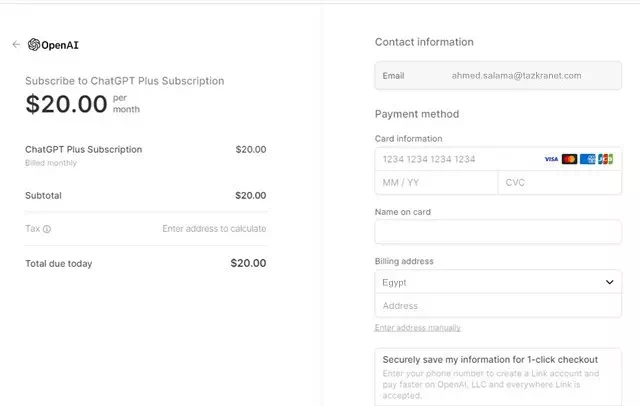Click the ChatGPT Plus Subscription line item

coord(145,155)
